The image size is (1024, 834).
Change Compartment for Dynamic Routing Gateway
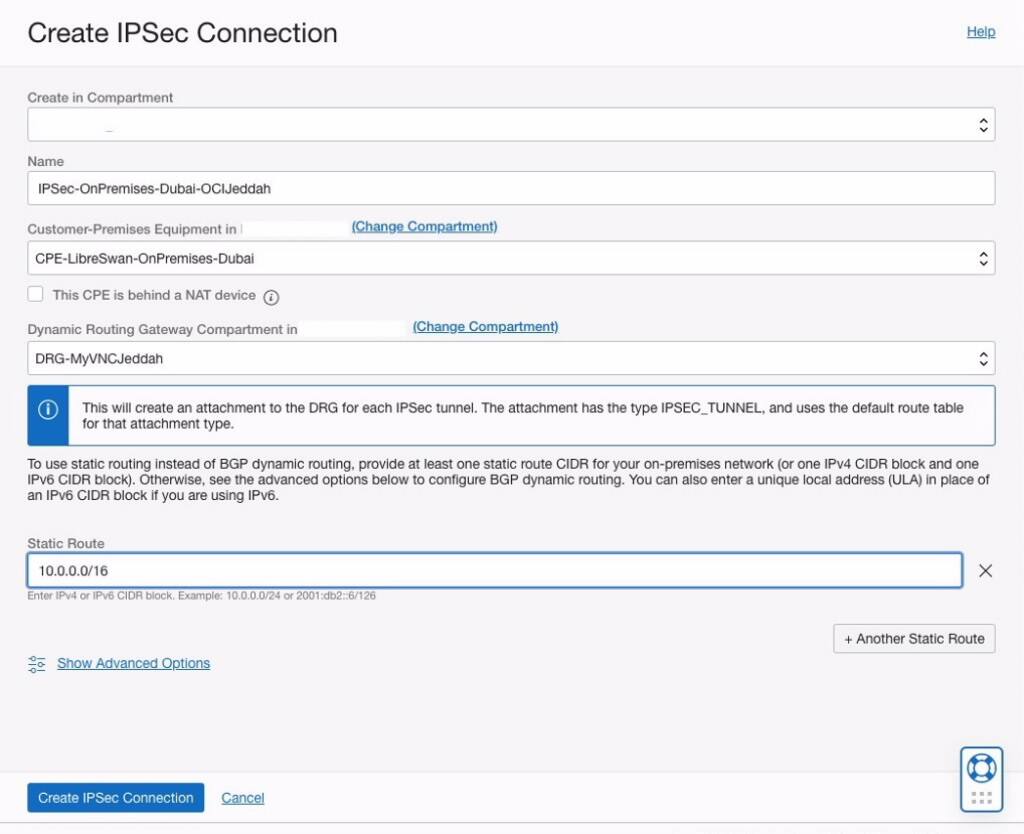[x=485, y=326]
